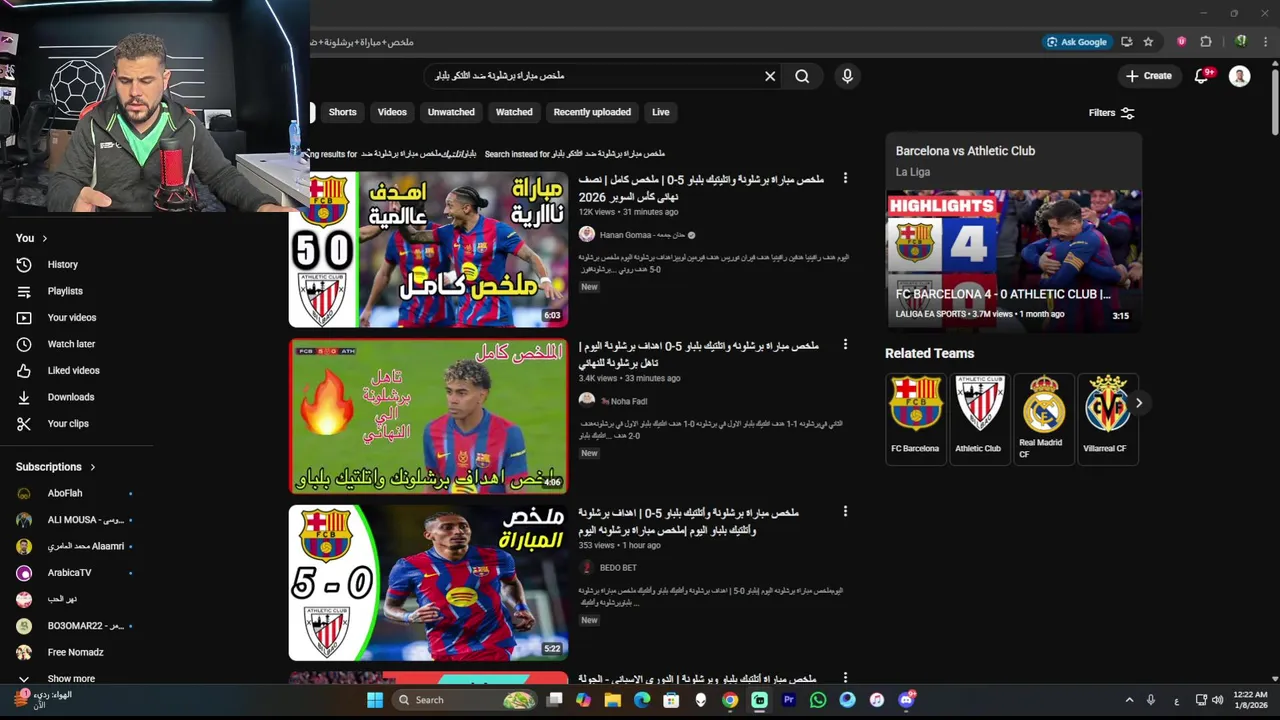
Task: Open the Extensions puzzle icon
Action: [1206, 42]
